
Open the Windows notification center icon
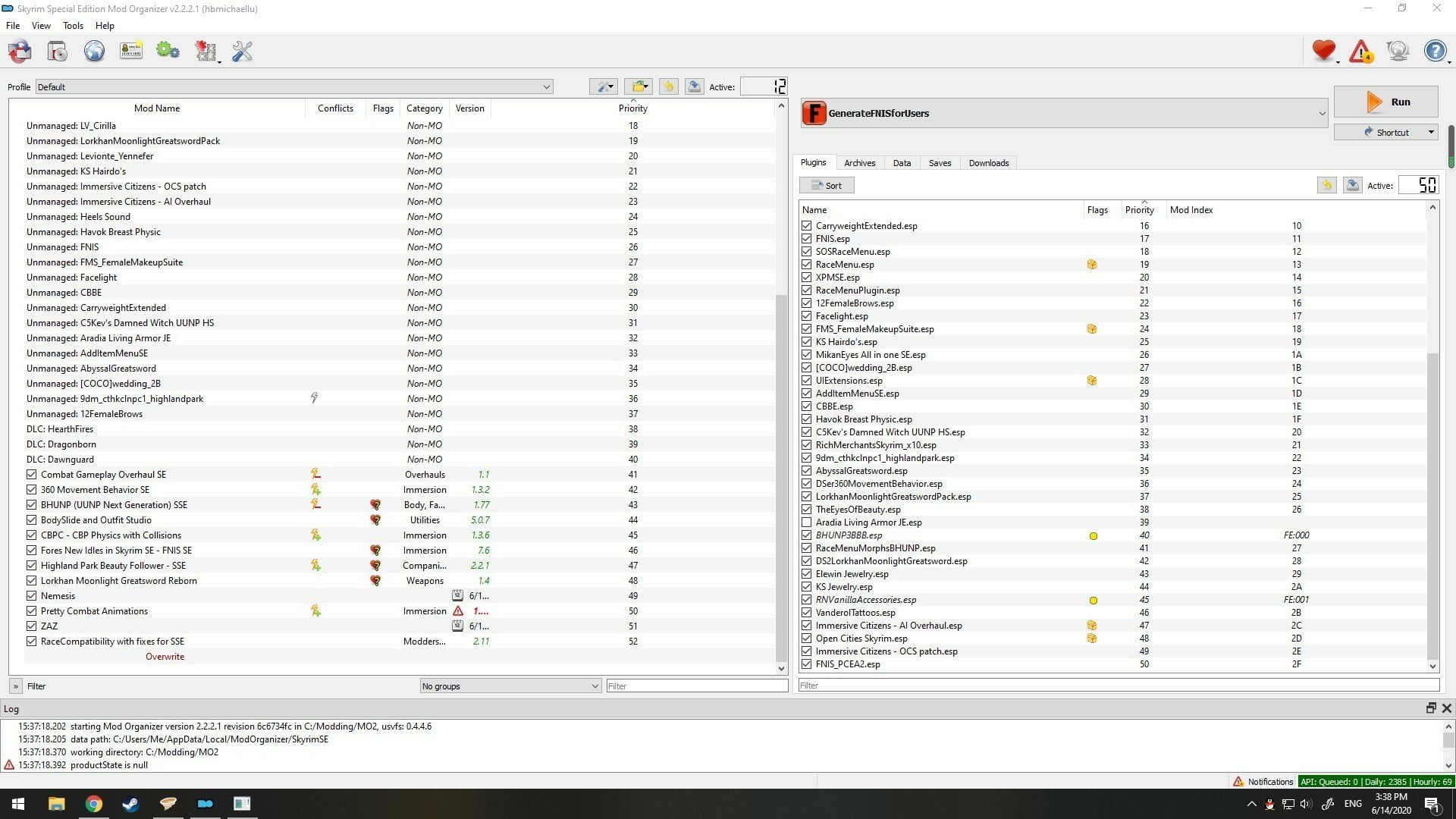(1432, 804)
